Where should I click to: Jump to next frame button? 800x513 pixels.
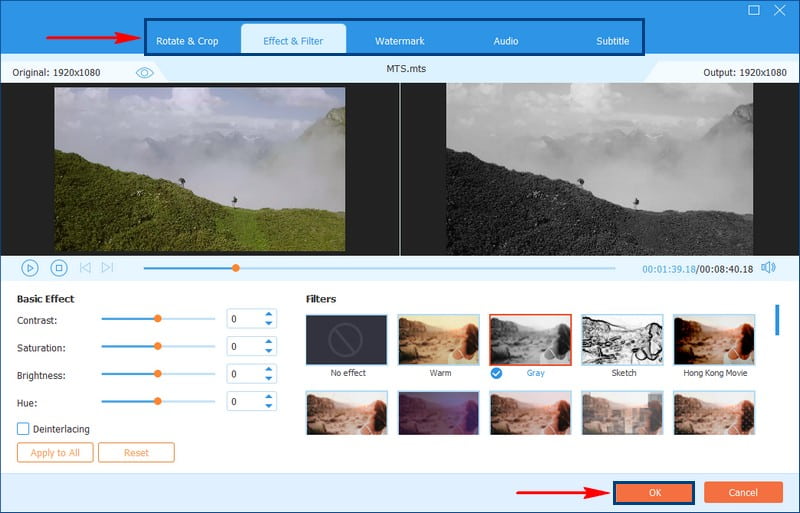(107, 267)
